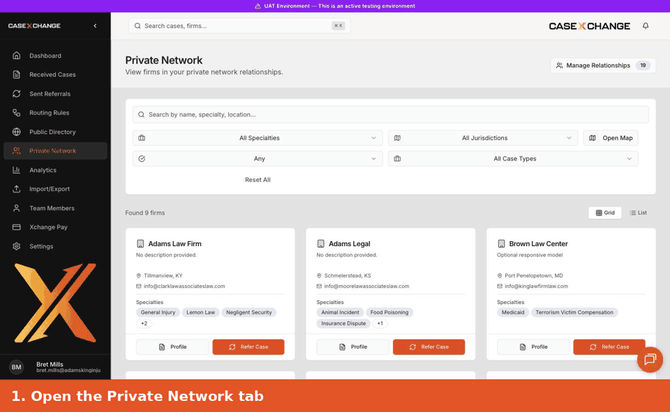The width and height of the screenshot is (670, 412).
Task: Click the Settings gear icon
Action: click(16, 246)
